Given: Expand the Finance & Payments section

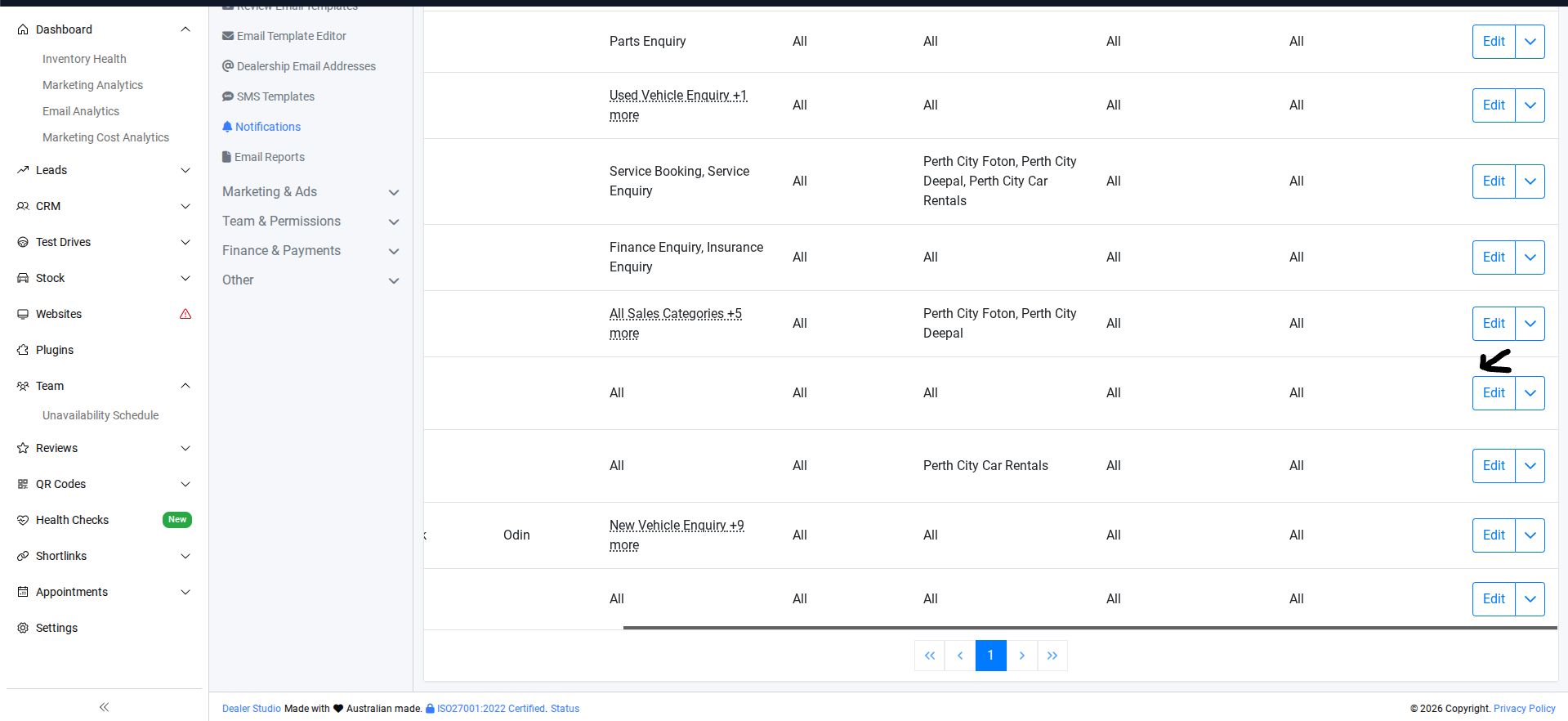Looking at the screenshot, I should click(x=393, y=251).
